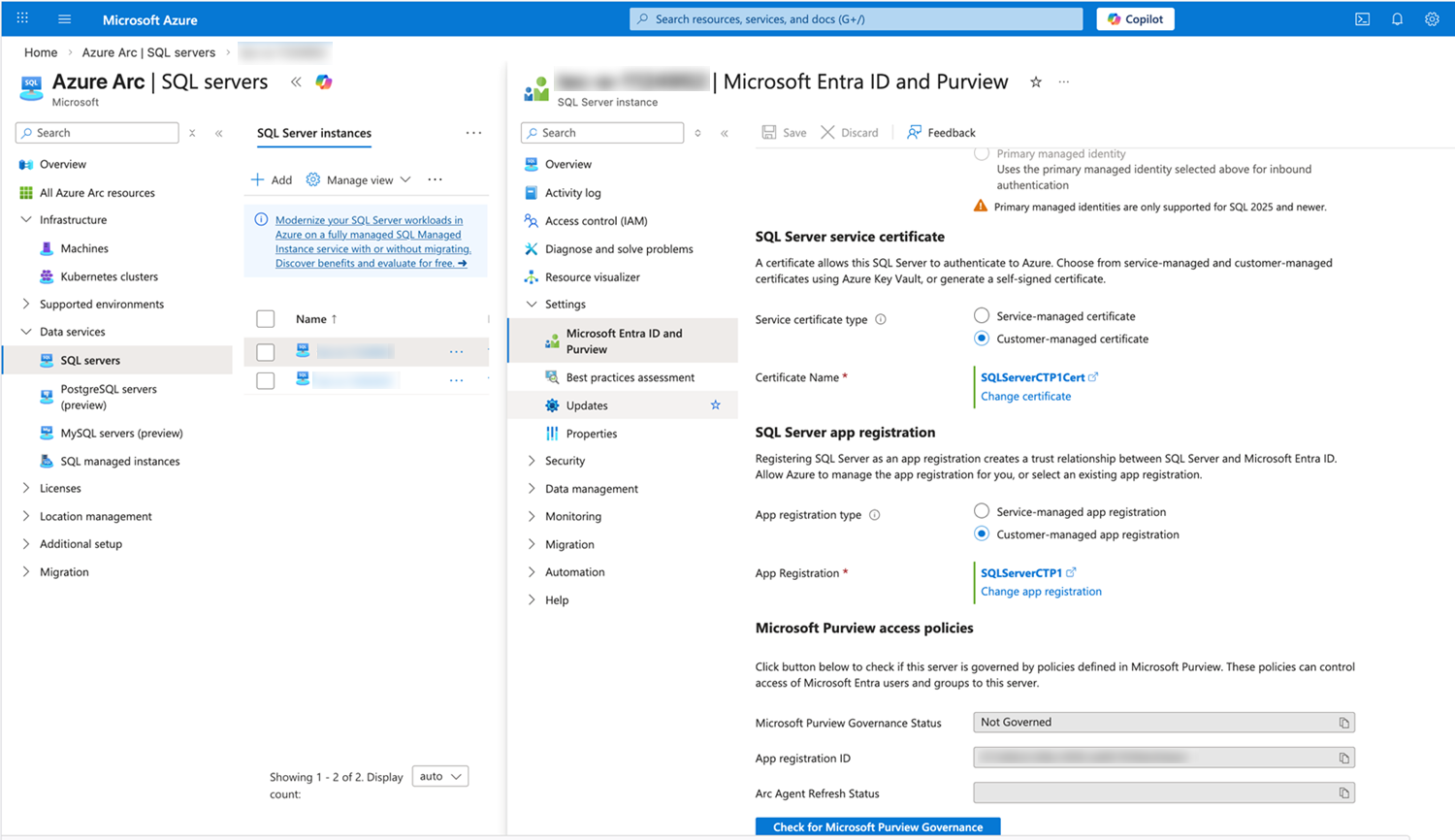1455x840 pixels.
Task: Open the notifications bell icon
Action: click(1397, 19)
